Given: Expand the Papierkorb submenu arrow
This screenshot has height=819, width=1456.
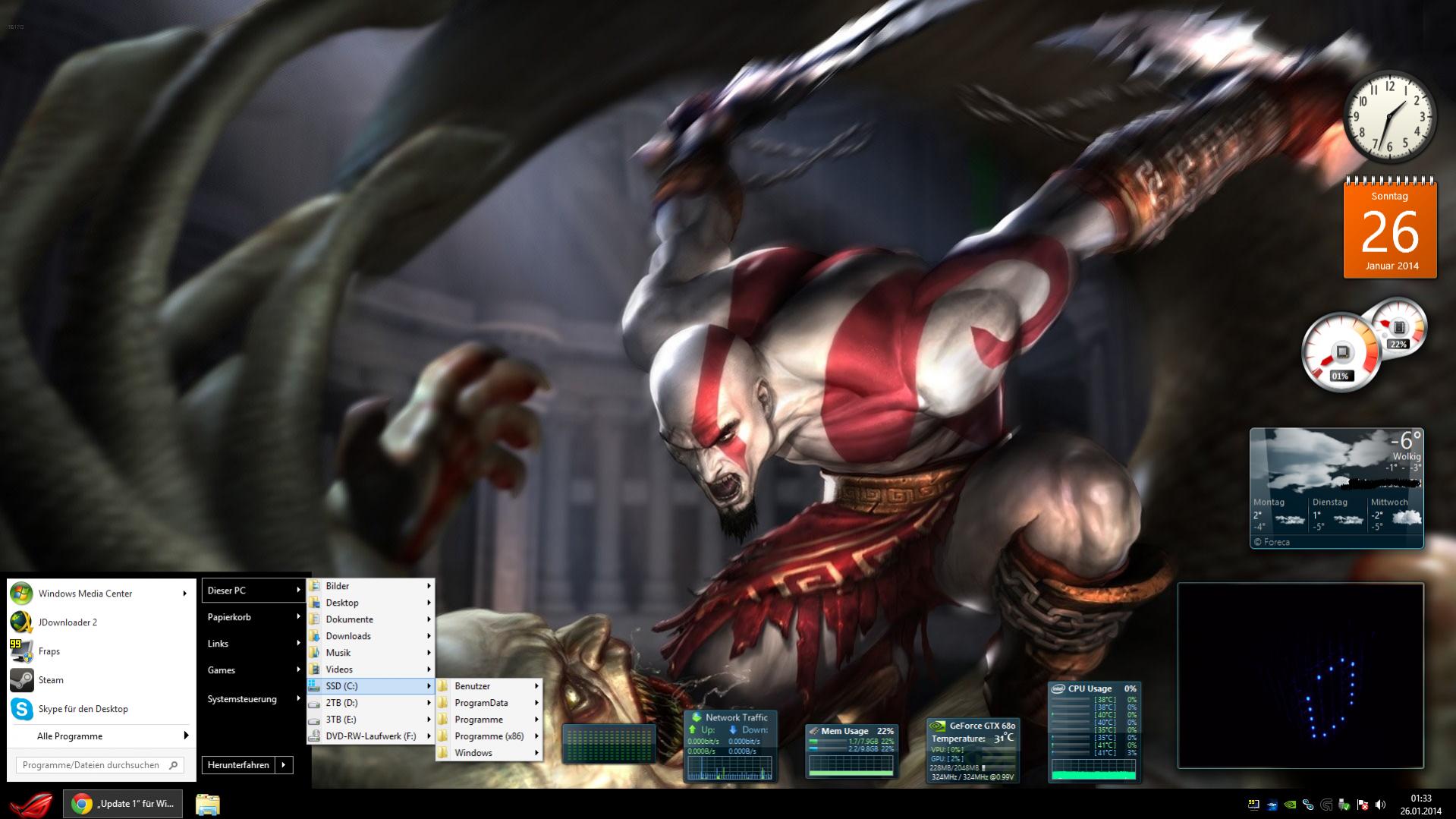Looking at the screenshot, I should tap(298, 617).
